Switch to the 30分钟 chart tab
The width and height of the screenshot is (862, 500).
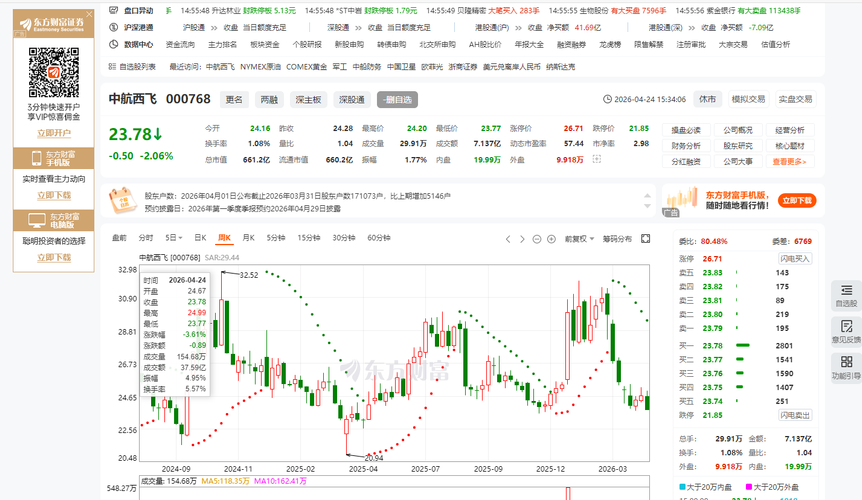(x=344, y=238)
